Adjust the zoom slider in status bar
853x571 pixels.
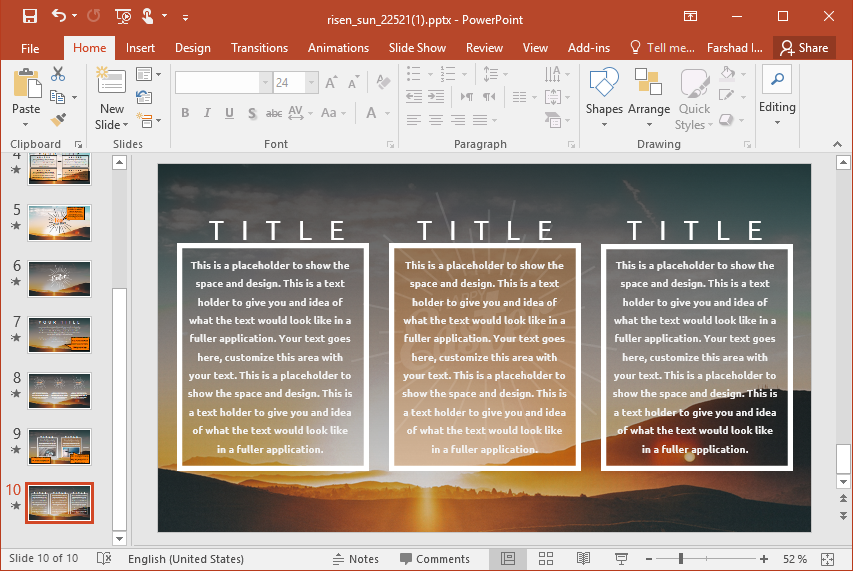[x=682, y=559]
